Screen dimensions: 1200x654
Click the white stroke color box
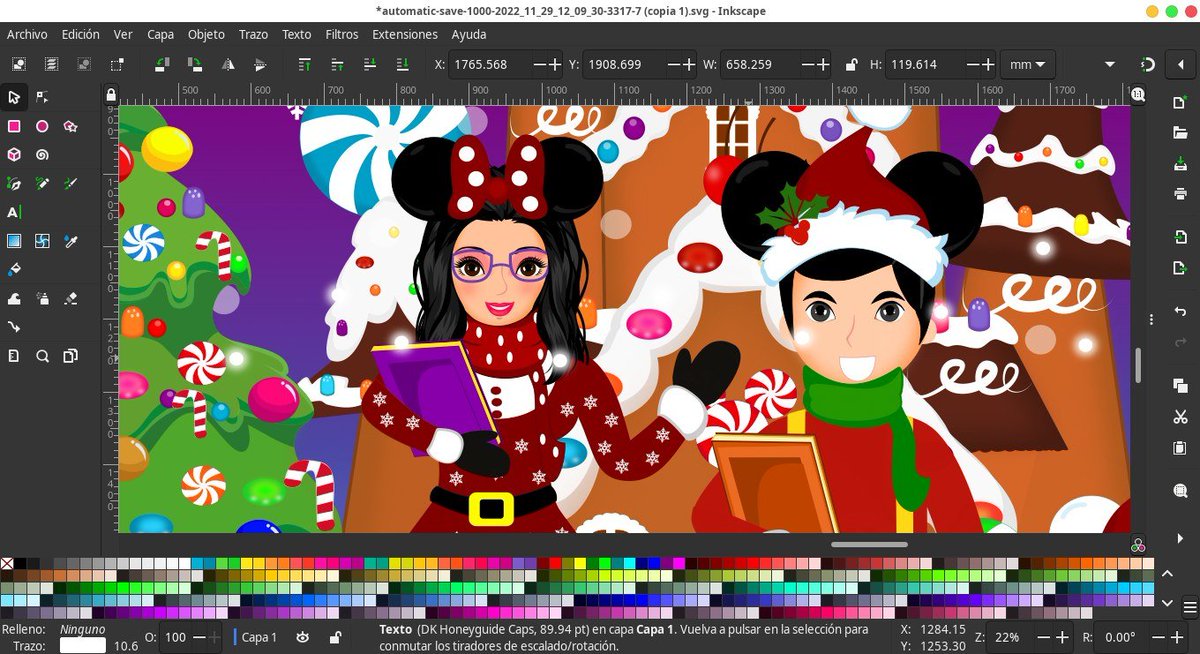(83, 645)
